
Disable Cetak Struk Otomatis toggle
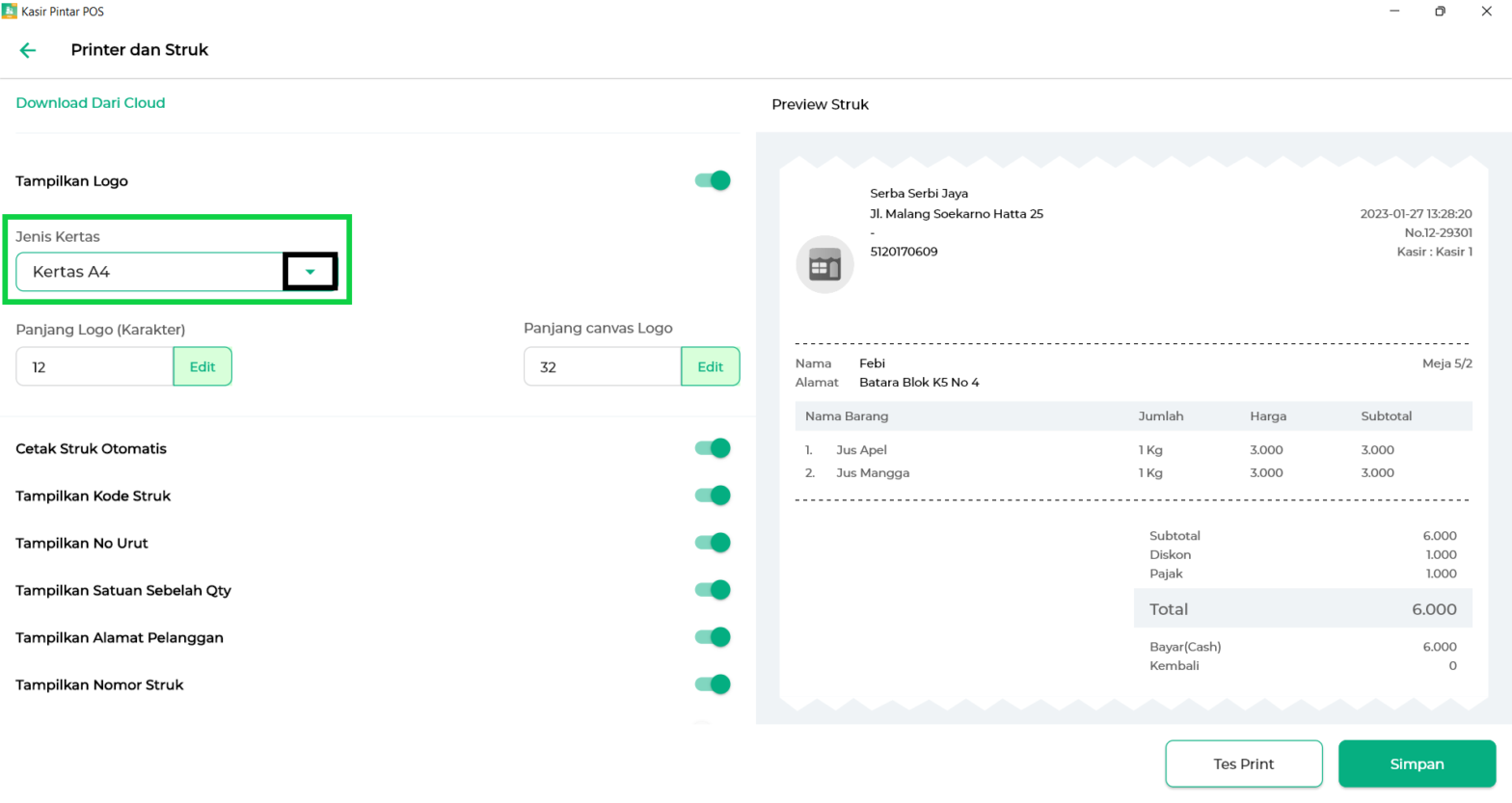tap(713, 448)
